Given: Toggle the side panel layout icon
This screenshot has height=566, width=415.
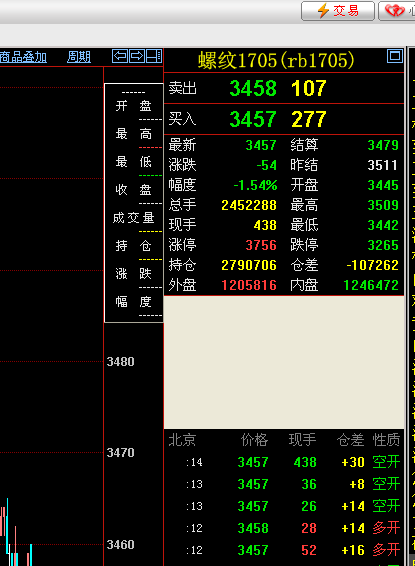Looking at the screenshot, I should (x=154, y=56).
